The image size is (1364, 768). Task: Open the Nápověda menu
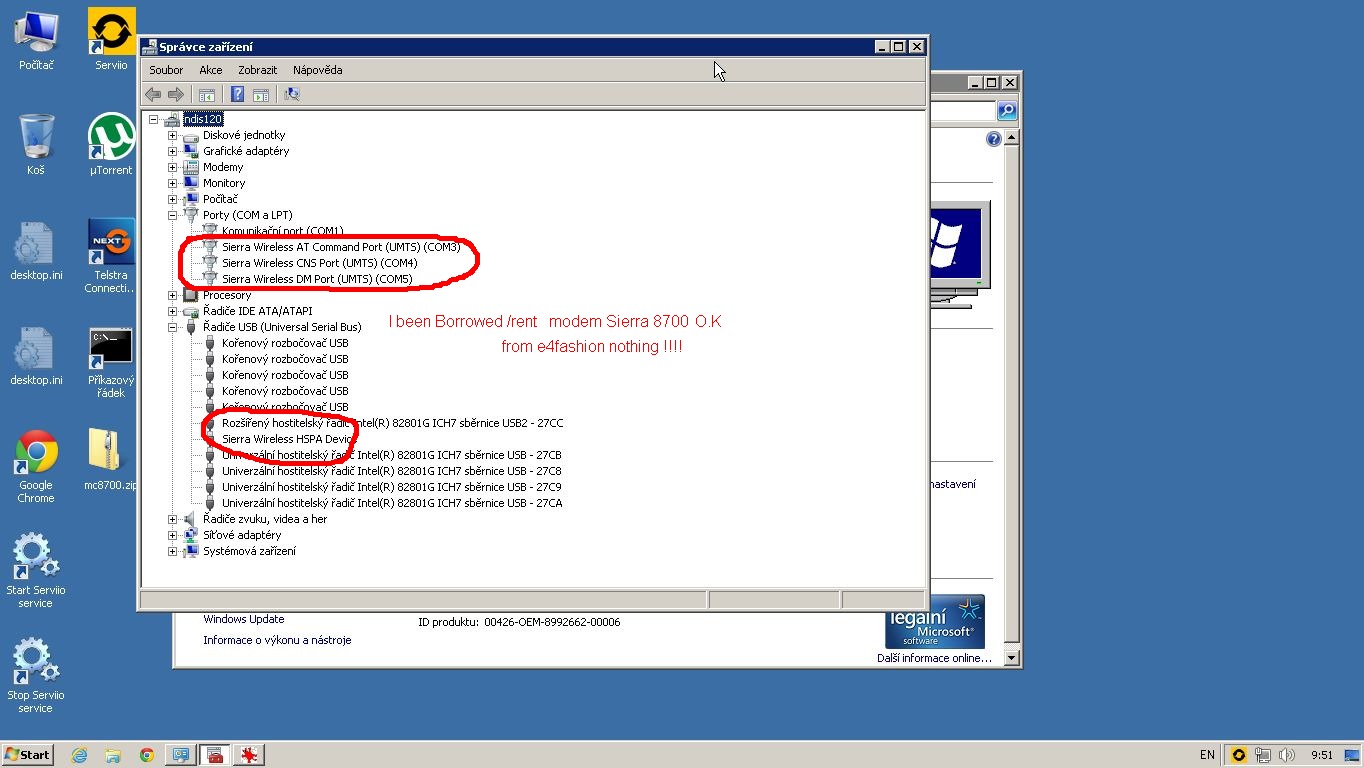click(318, 70)
